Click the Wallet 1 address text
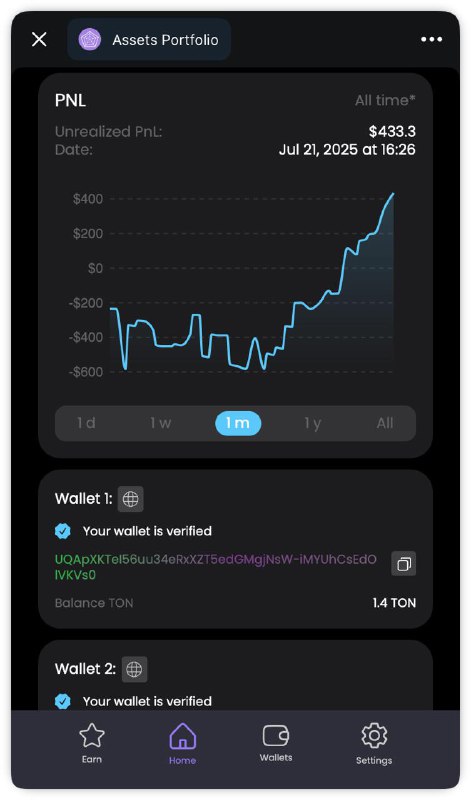The height and width of the screenshot is (800, 471). [x=216, y=567]
